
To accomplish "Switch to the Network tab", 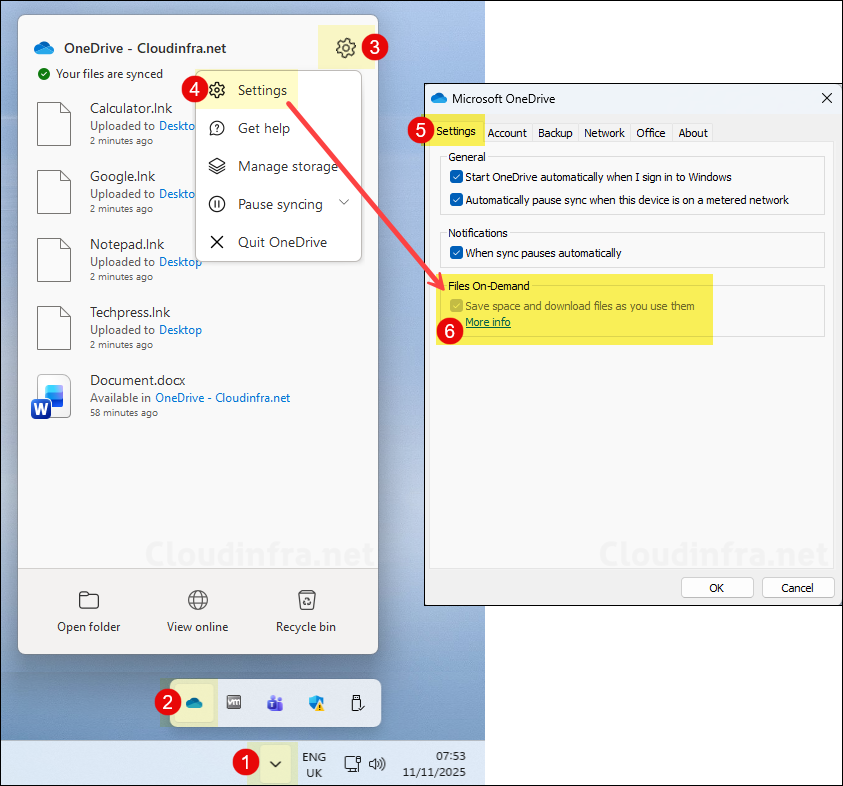I will [604, 132].
